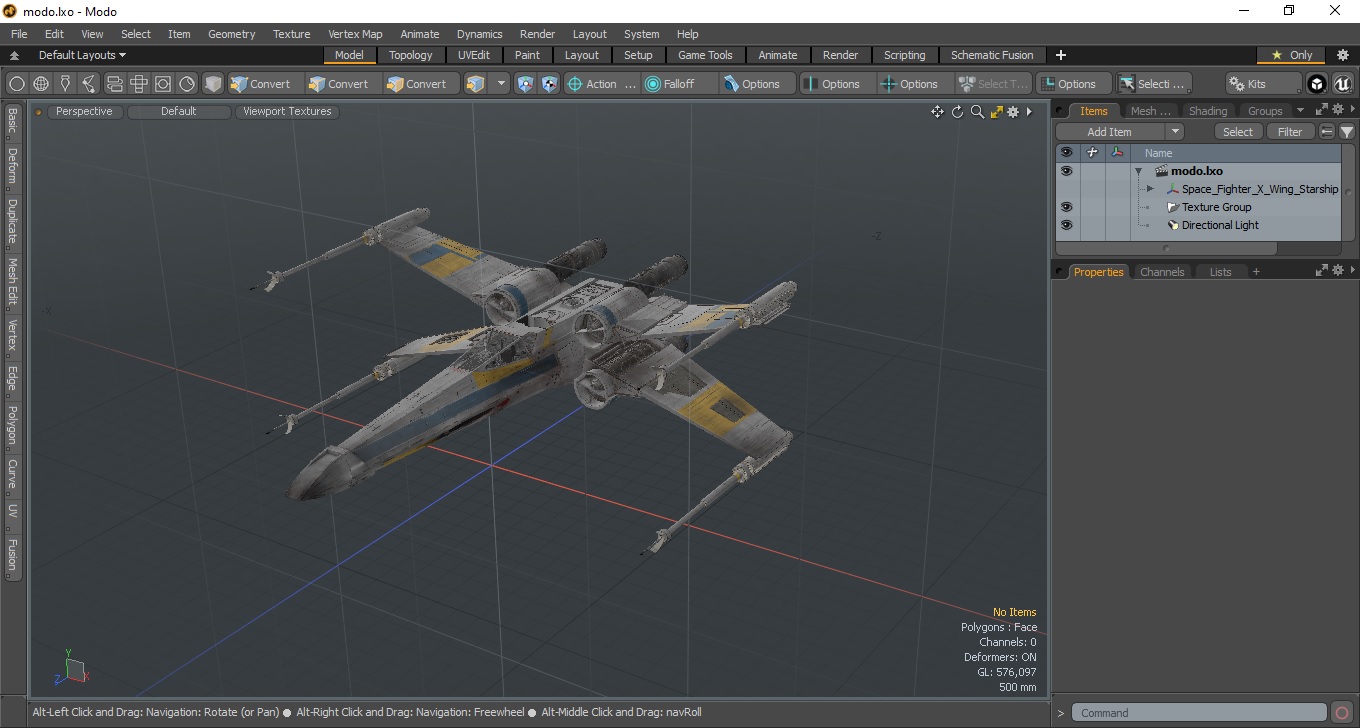Screen dimensions: 1360x728
Task: Open the viewport settings gear
Action: [x=1013, y=112]
